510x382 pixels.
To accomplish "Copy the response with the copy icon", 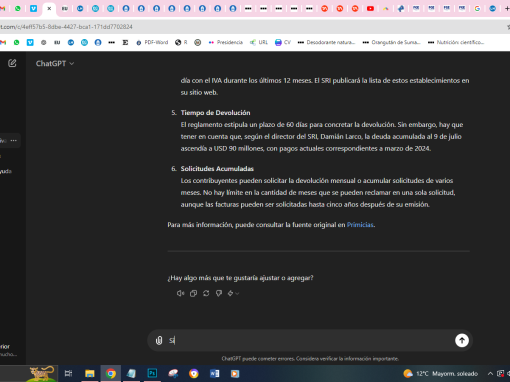I will click(x=193, y=293).
